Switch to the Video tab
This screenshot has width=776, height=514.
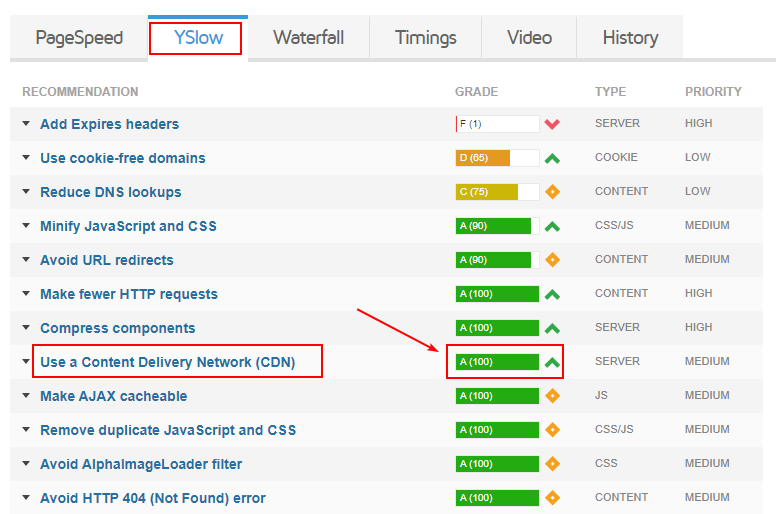529,38
